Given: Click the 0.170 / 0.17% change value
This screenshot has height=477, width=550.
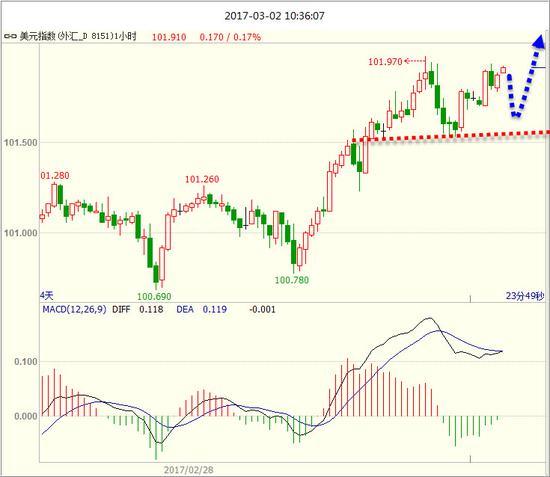Looking at the screenshot, I should pyautogui.click(x=230, y=37).
